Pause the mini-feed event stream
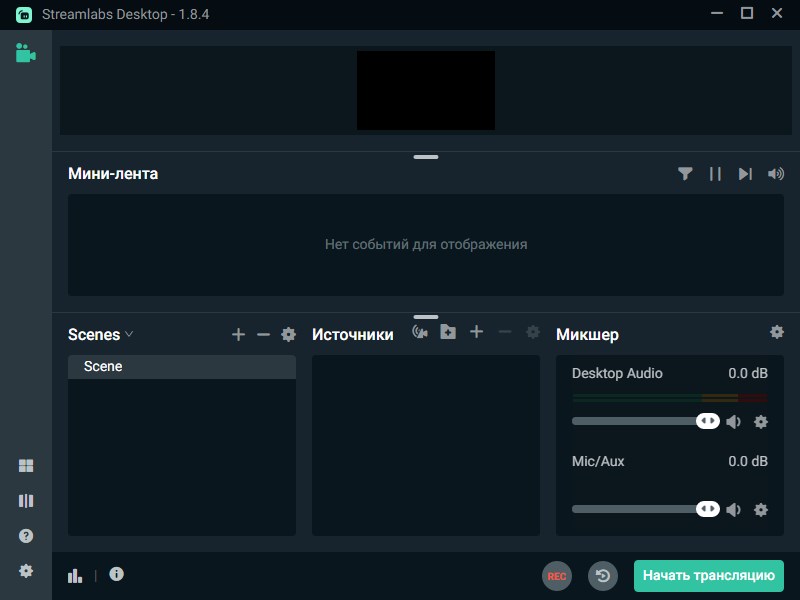The height and width of the screenshot is (600, 800). point(715,173)
